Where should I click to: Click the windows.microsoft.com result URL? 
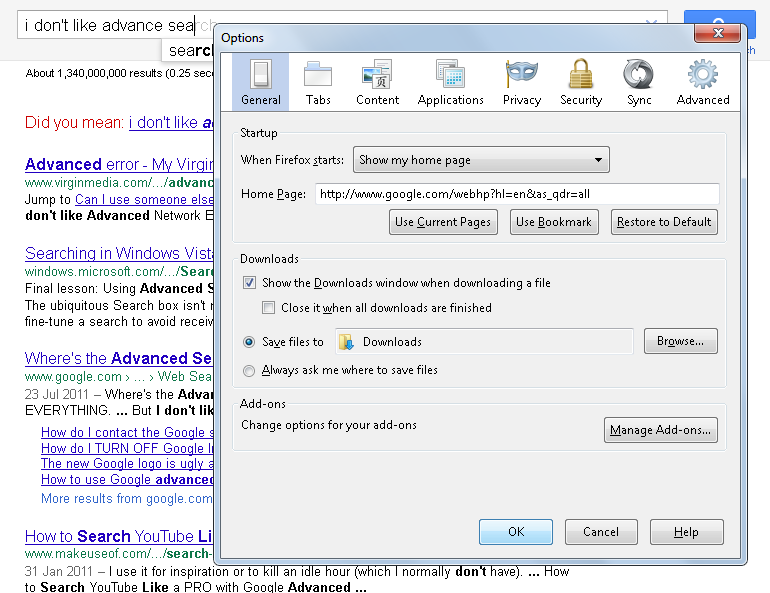[x=119, y=271]
